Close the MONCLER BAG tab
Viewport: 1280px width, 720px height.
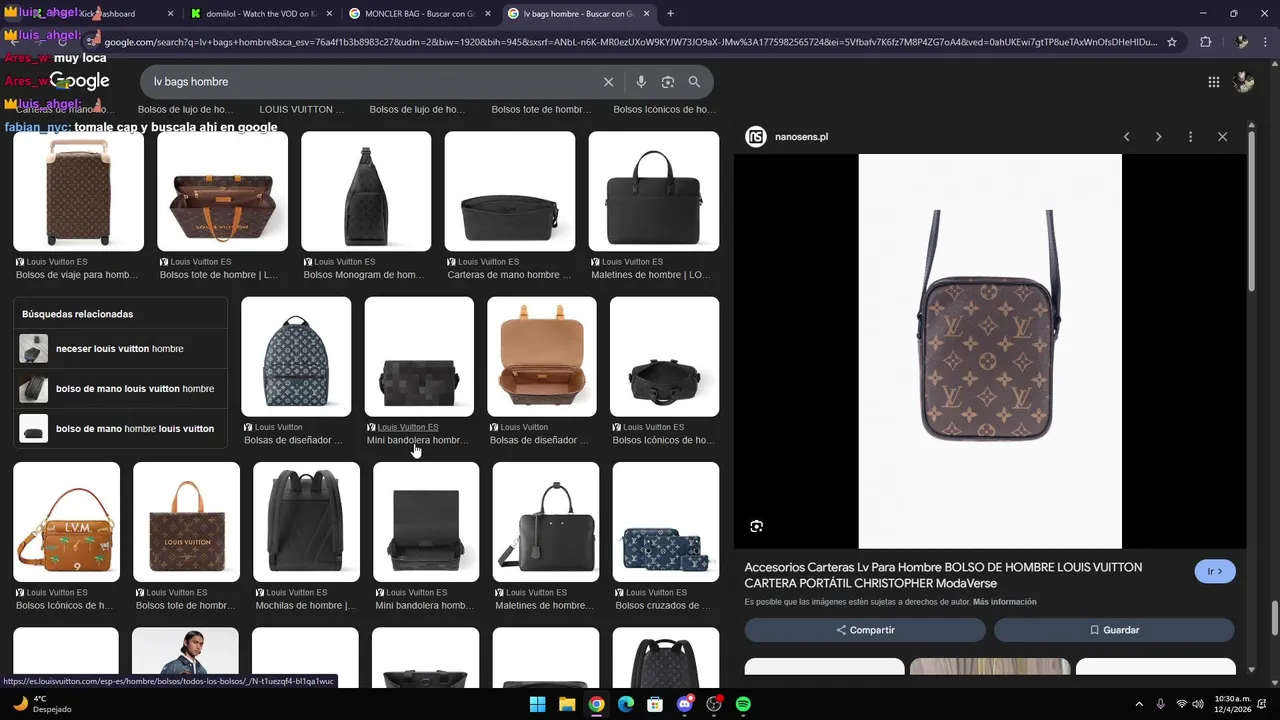[x=488, y=14]
